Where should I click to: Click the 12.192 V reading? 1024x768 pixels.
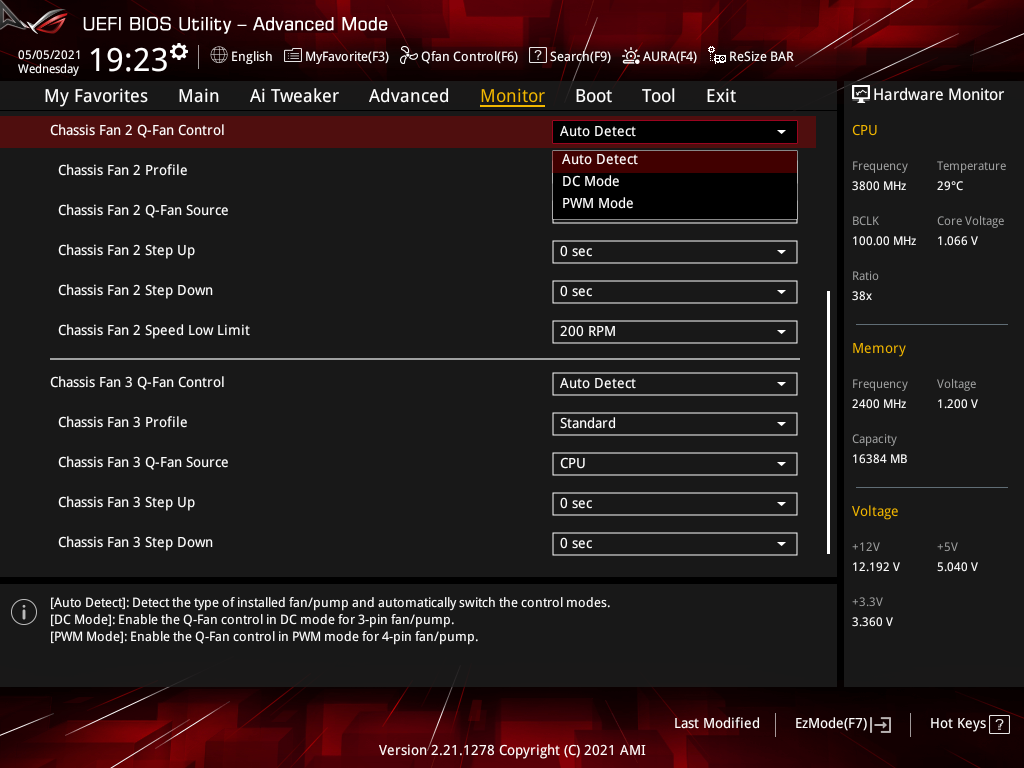(875, 567)
